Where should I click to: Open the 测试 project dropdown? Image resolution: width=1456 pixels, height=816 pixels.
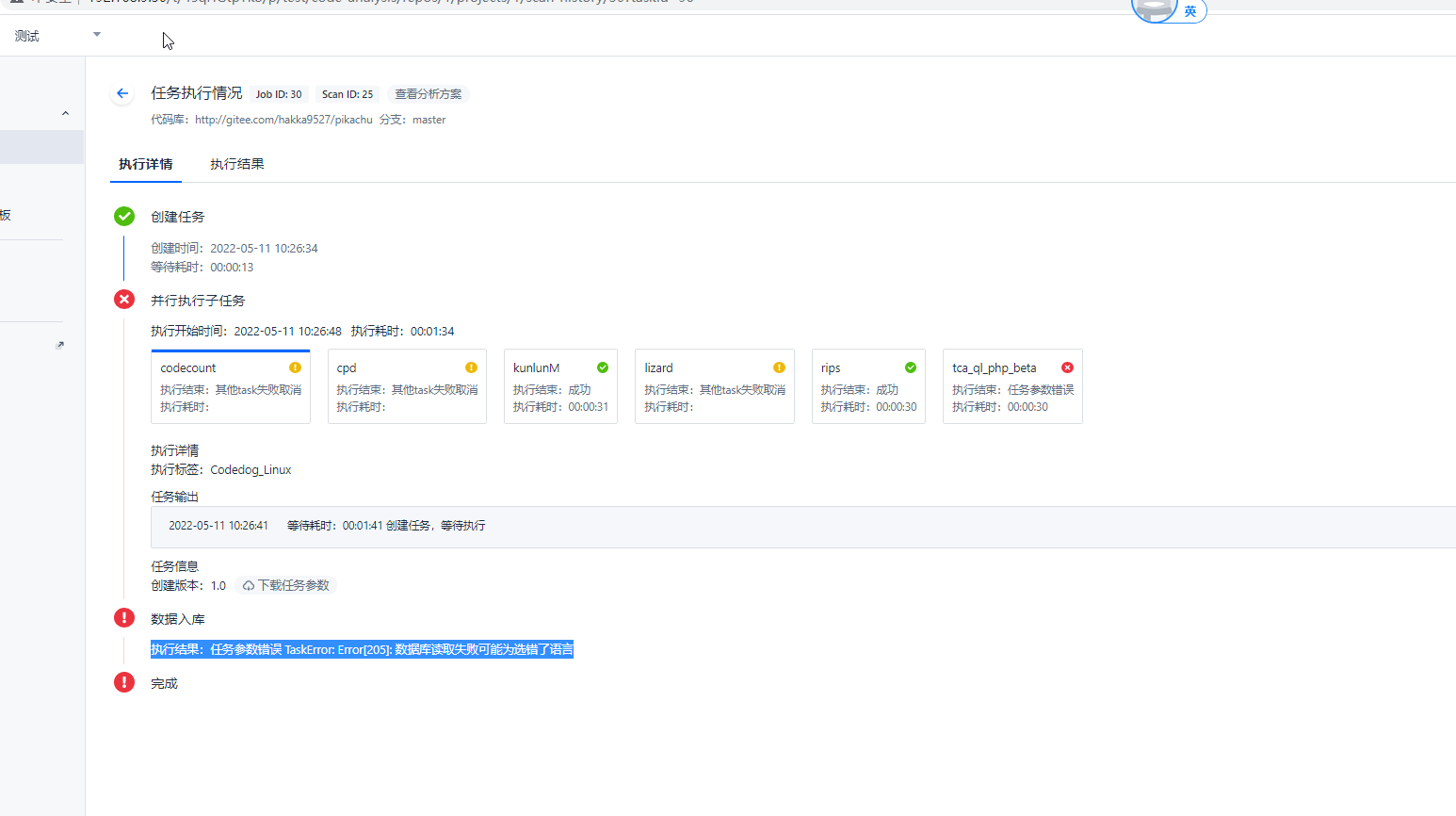57,36
